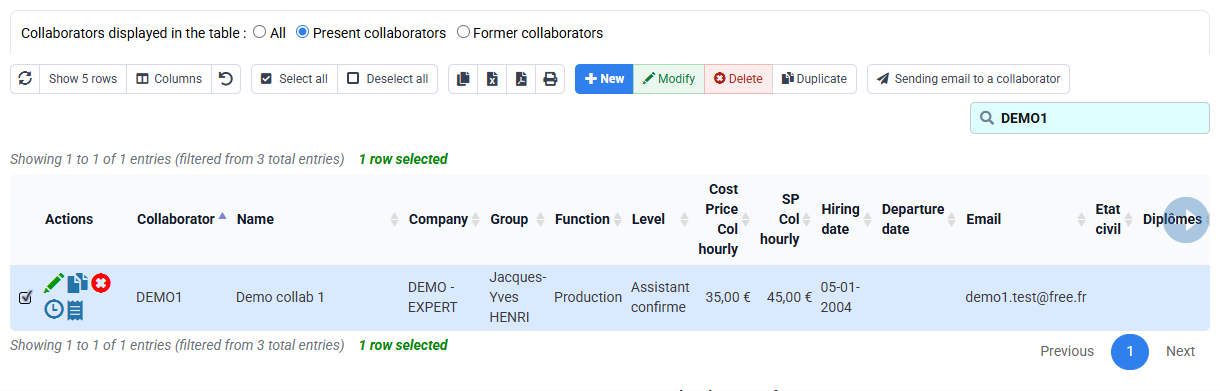Image resolution: width=1220 pixels, height=391 pixels.
Task: Click the refresh table icon
Action: pyautogui.click(x=25, y=79)
